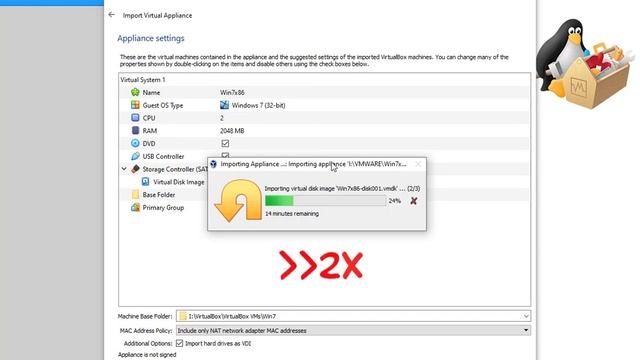
Task: Collapse the Storage Controller tree node
Action: (124, 169)
